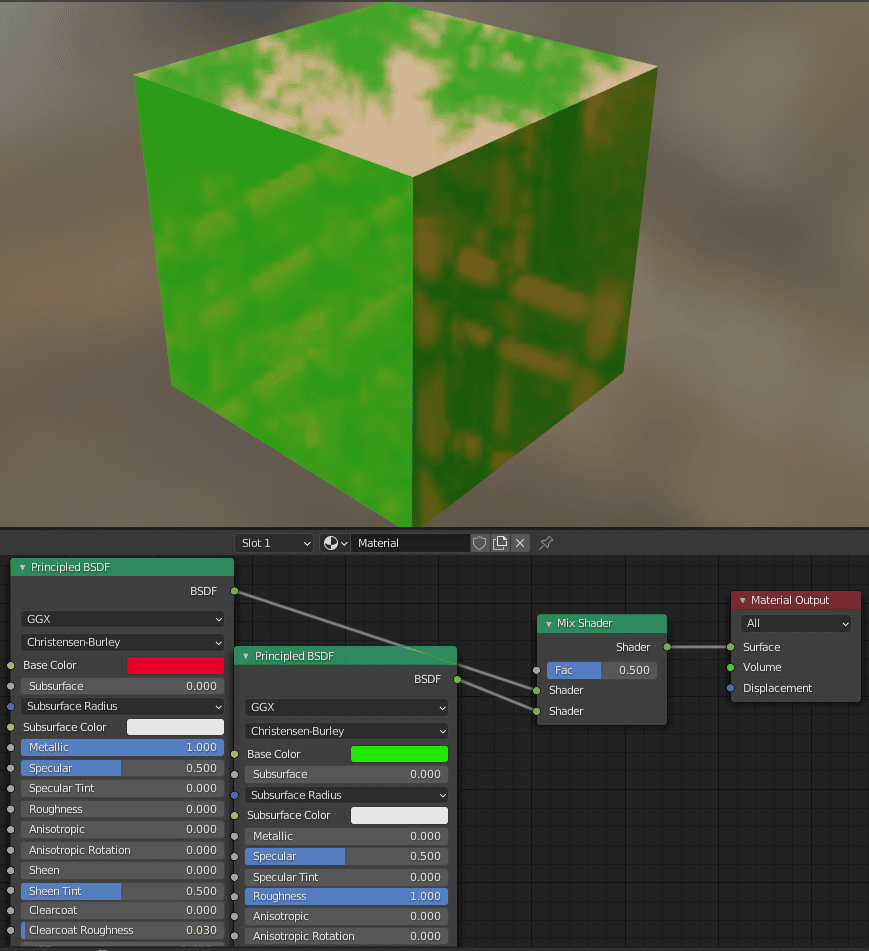This screenshot has width=869, height=951.
Task: Open the GGX distribution dropdown on left Principled BSDF
Action: point(122,621)
